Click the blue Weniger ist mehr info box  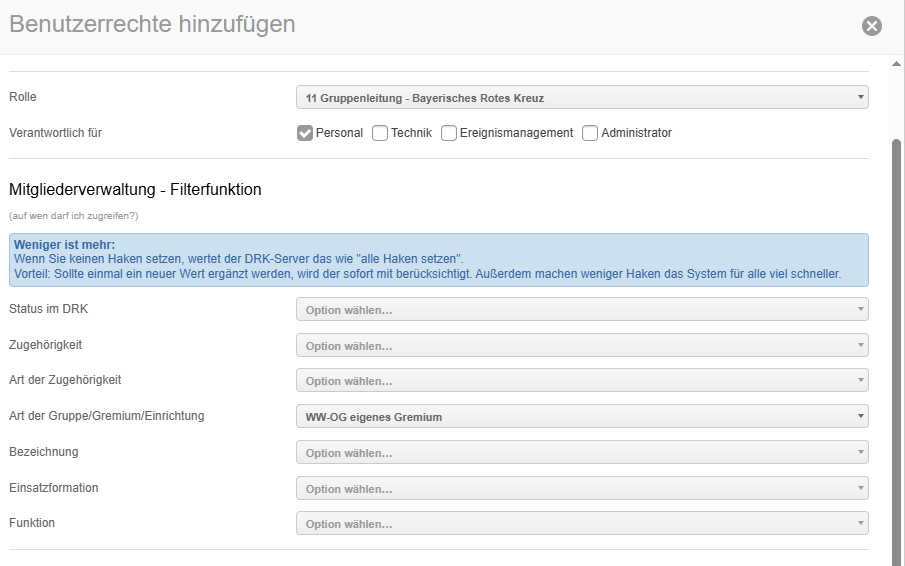[438, 260]
